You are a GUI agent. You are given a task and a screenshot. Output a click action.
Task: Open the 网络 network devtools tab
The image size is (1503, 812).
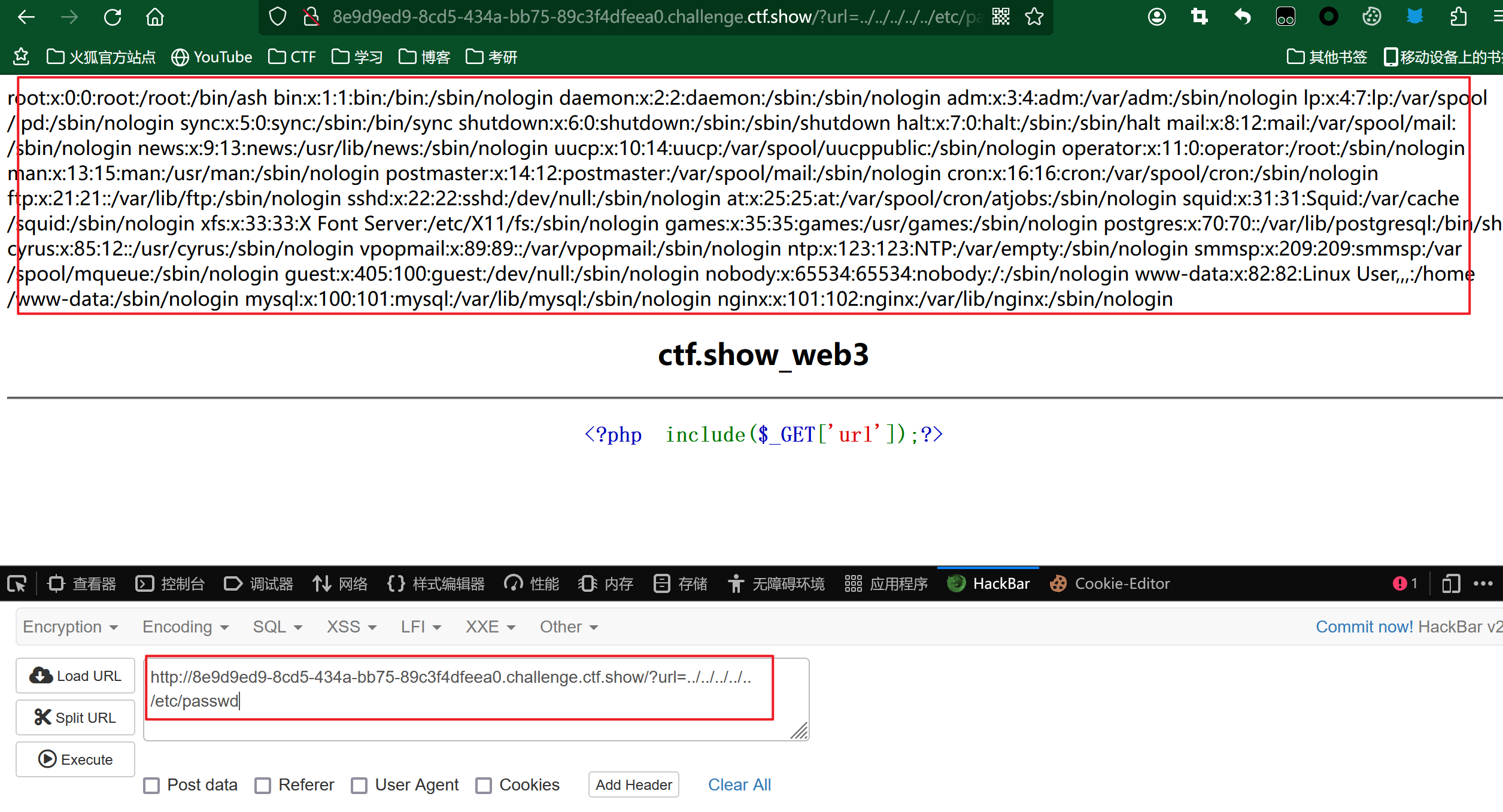340,583
